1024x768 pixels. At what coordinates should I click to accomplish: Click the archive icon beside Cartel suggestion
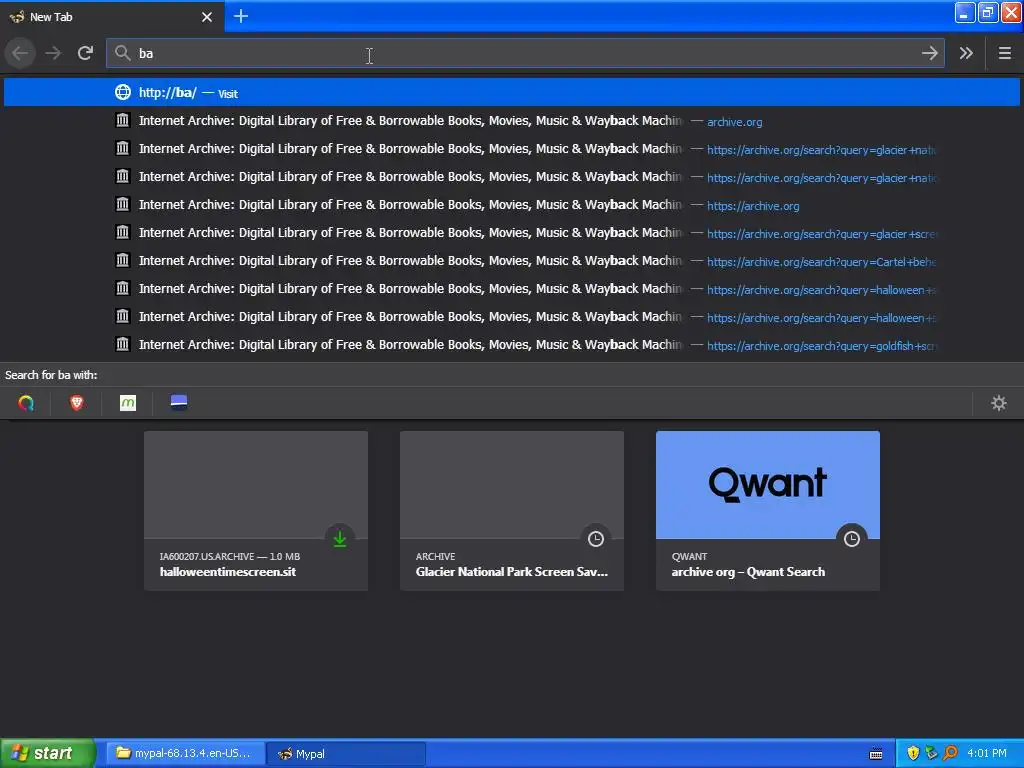click(x=122, y=260)
